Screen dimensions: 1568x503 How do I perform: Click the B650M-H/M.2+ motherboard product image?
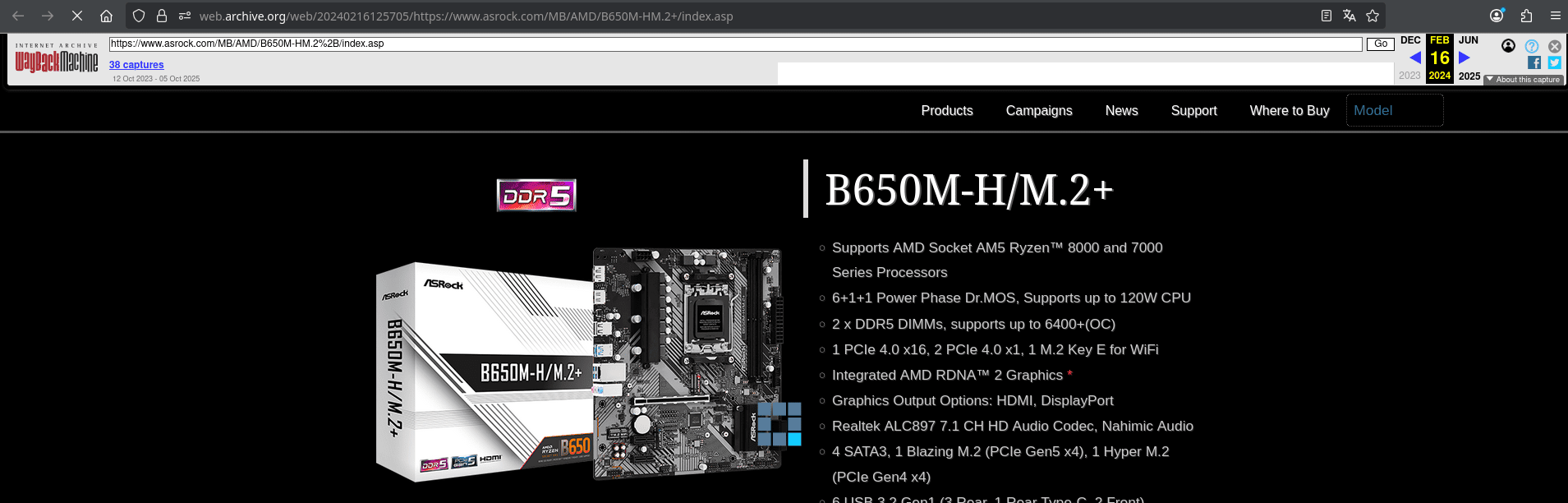[579, 366]
